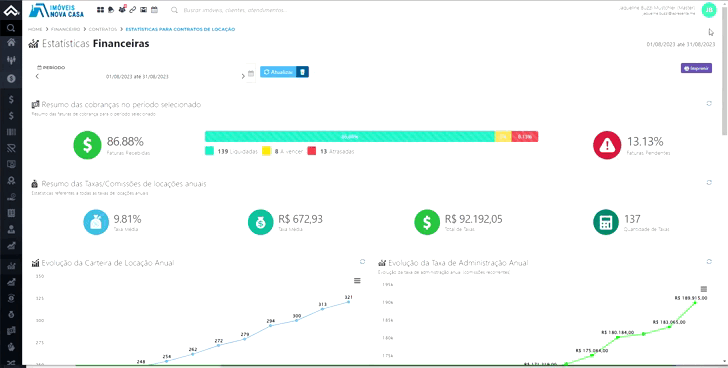The height and width of the screenshot is (368, 728).
Task: Click the yellow A vencer bar segment
Action: coord(503,136)
